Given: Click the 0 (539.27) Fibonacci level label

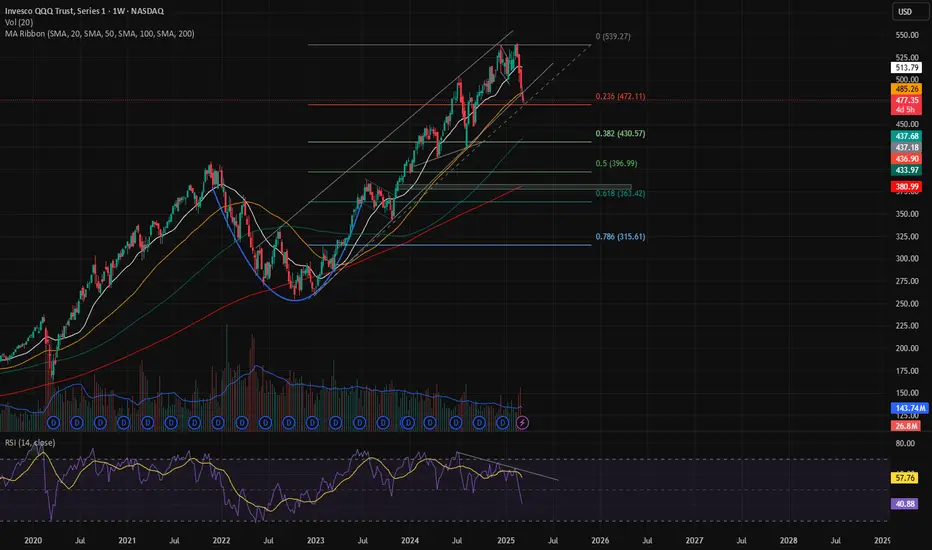Looking at the screenshot, I should (x=613, y=36).
